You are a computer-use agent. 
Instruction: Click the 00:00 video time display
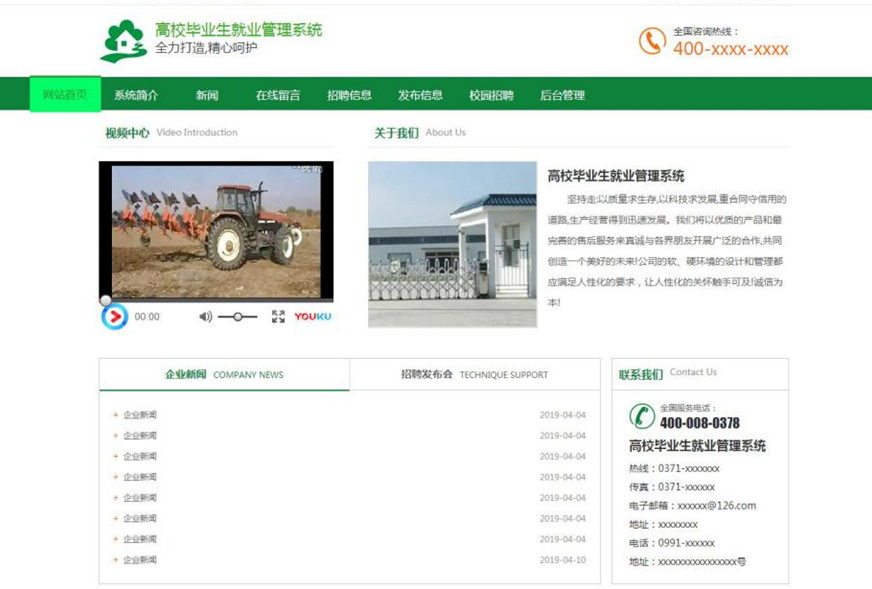147,316
